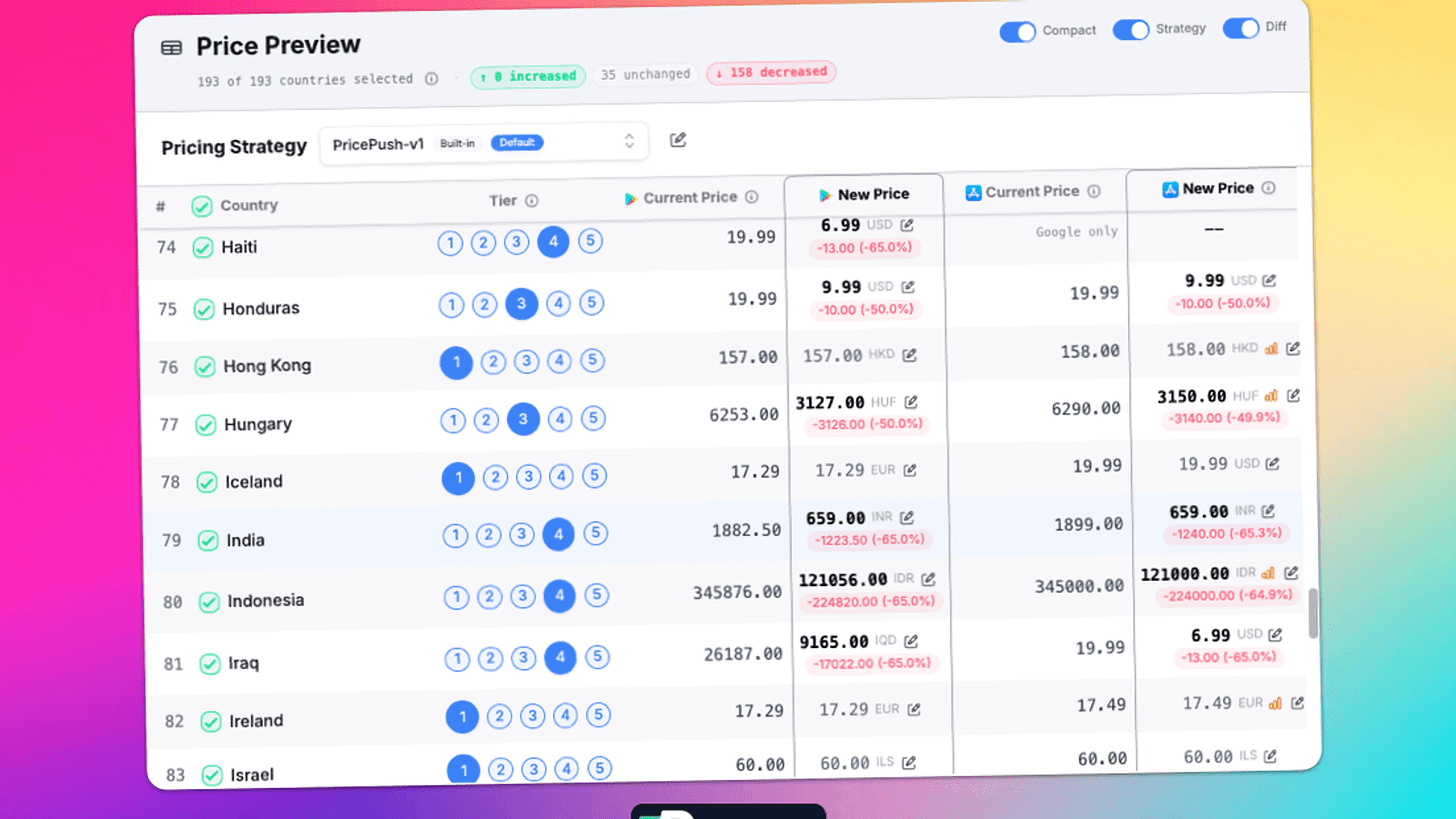Open the PricePush-v1 pricing strategy dropdown

(x=484, y=143)
